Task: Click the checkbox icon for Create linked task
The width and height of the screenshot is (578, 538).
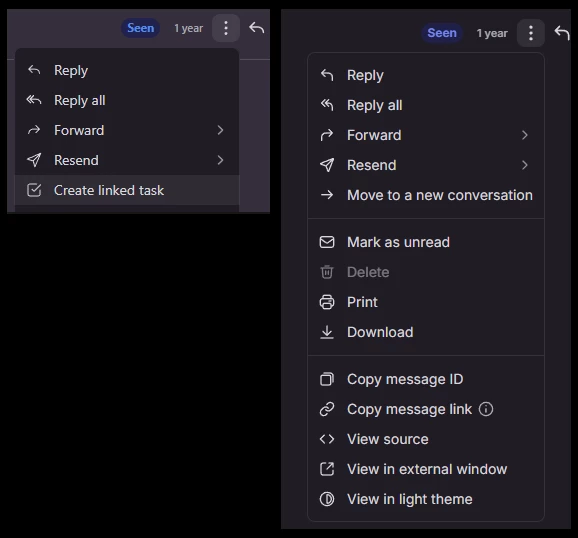Action: point(34,190)
